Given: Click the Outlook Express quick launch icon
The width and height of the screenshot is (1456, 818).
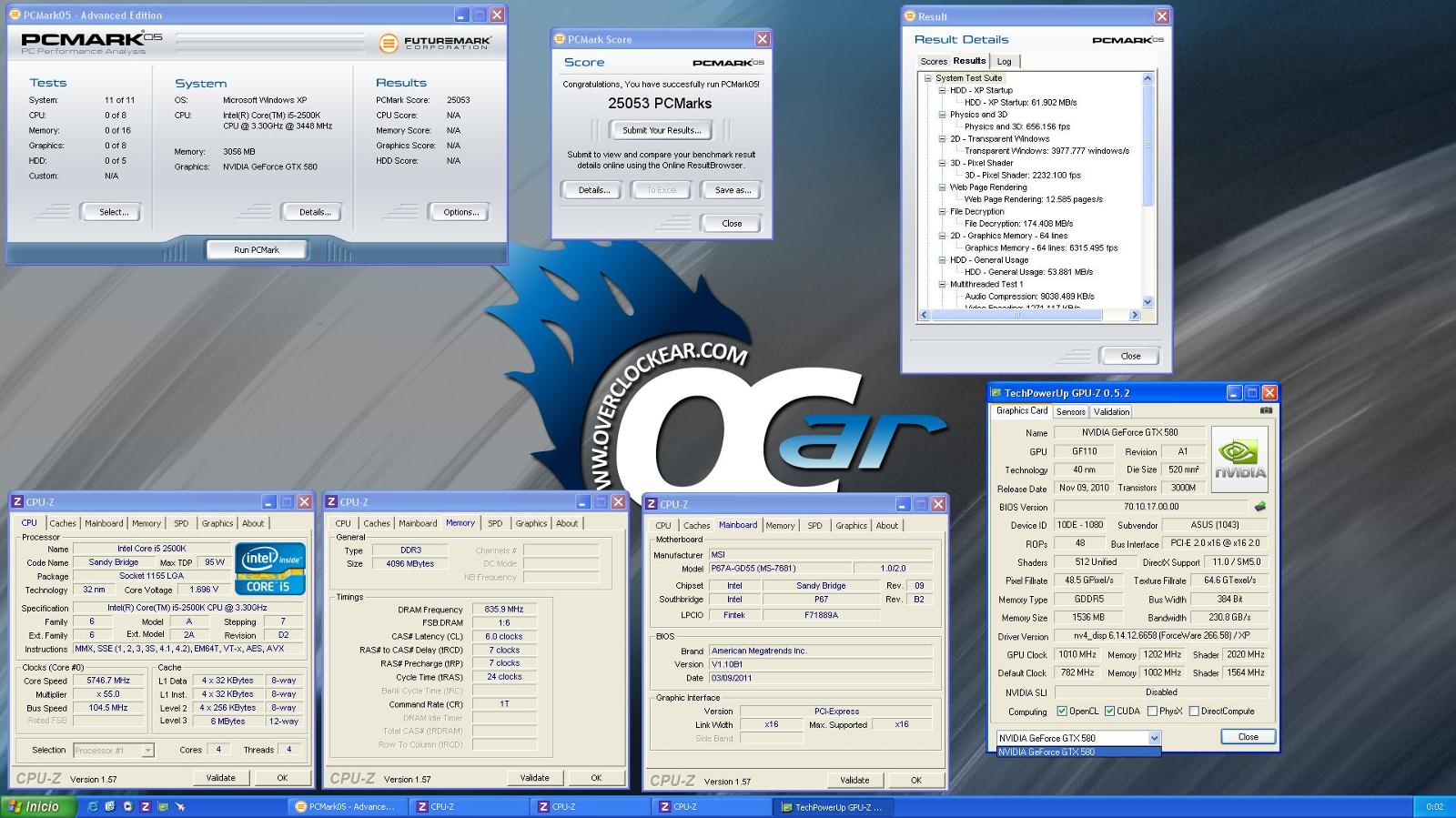Looking at the screenshot, I should pyautogui.click(x=110, y=806).
